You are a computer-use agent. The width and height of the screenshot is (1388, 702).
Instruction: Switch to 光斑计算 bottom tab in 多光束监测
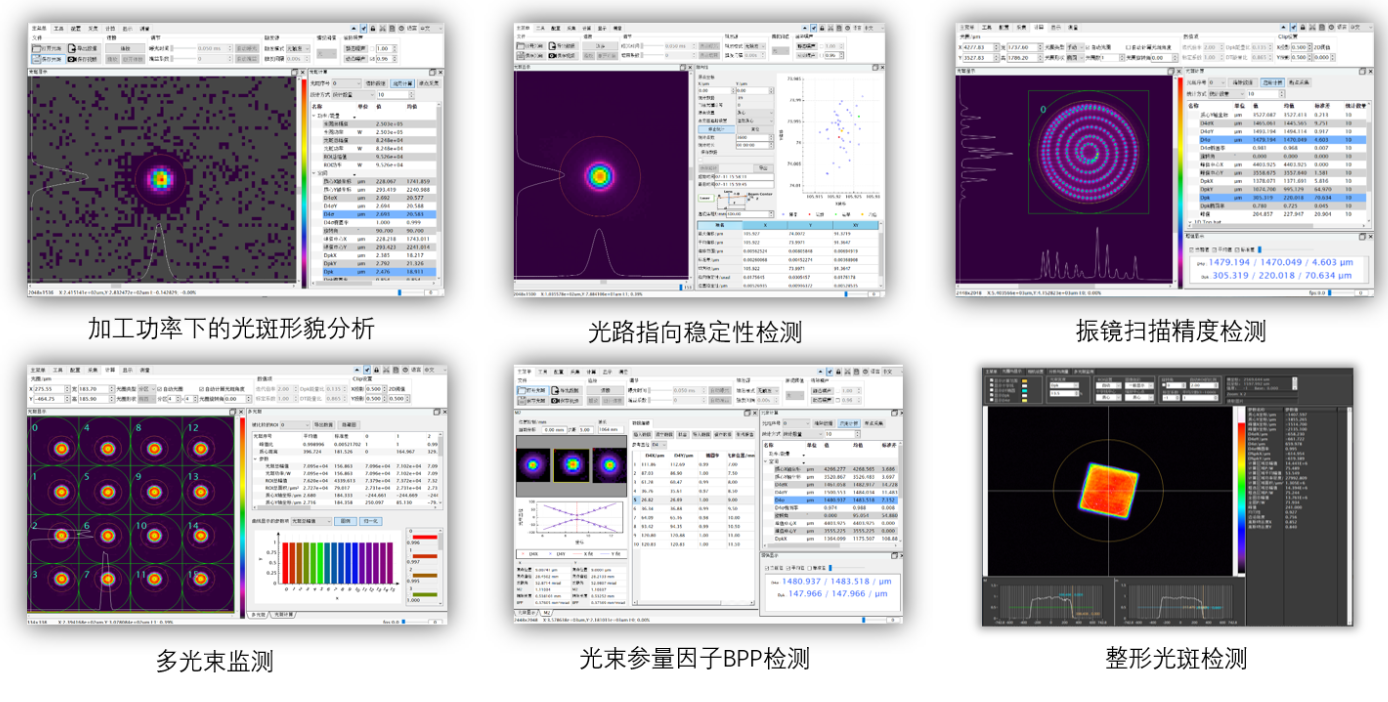pos(283,614)
